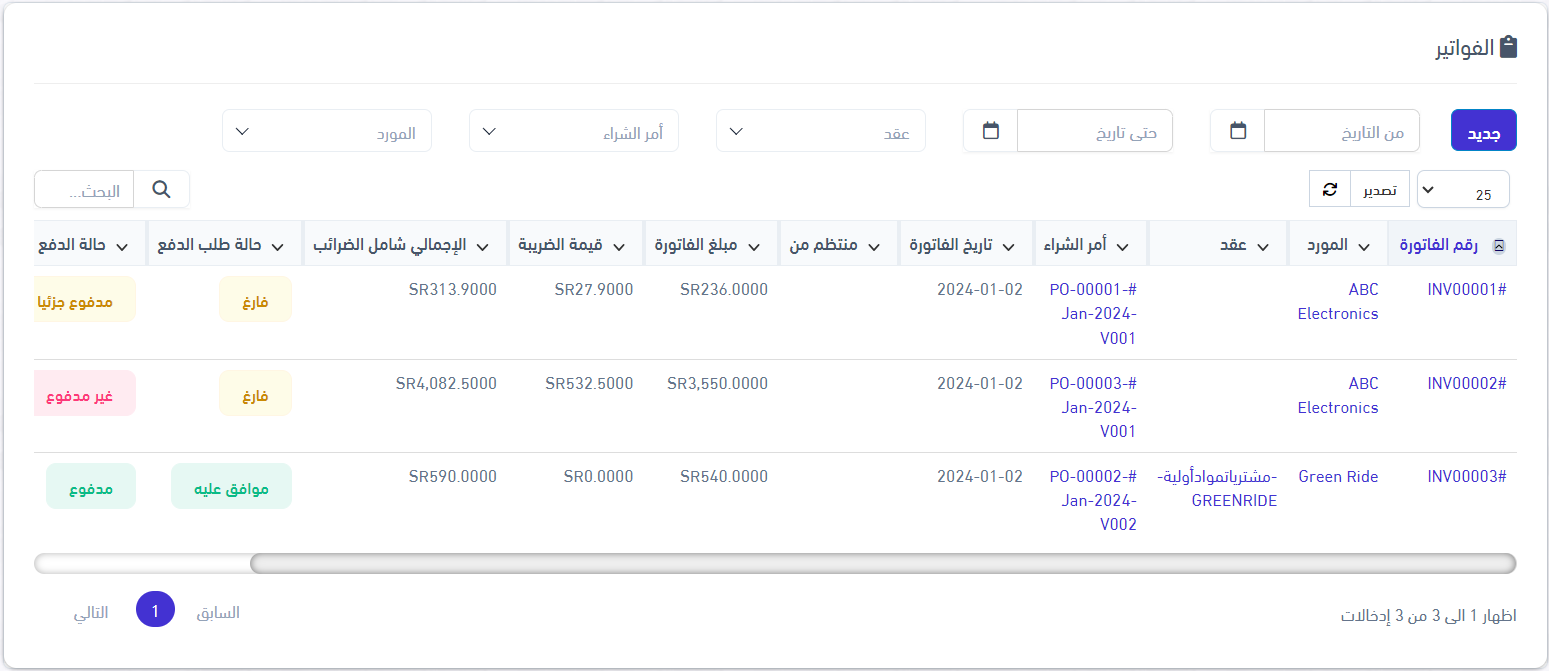Click the جديد button
Image resolution: width=1549 pixels, height=671 pixels.
pos(1483,132)
